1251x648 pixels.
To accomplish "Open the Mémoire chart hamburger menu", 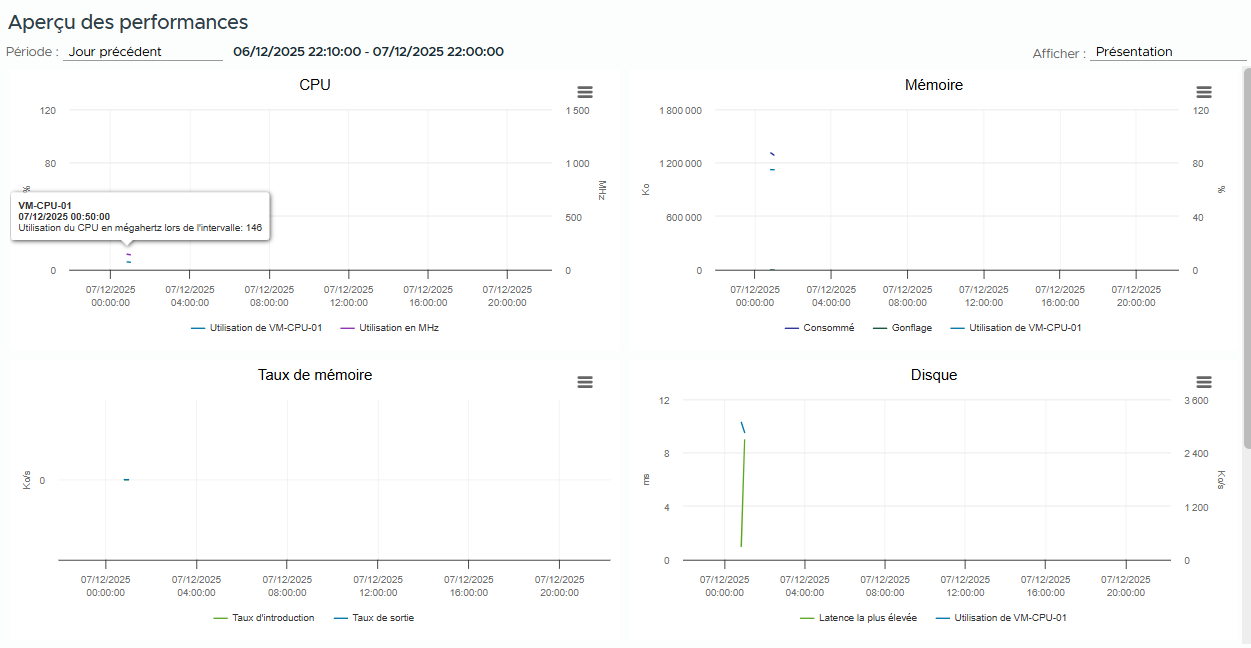I will pyautogui.click(x=1204, y=92).
